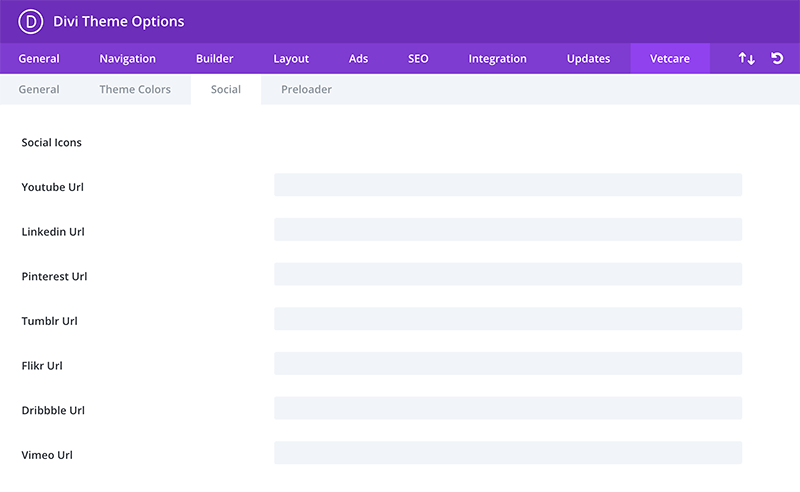Click the Tumblr Url input field
Viewport: 800px width, 492px height.
[508, 318]
